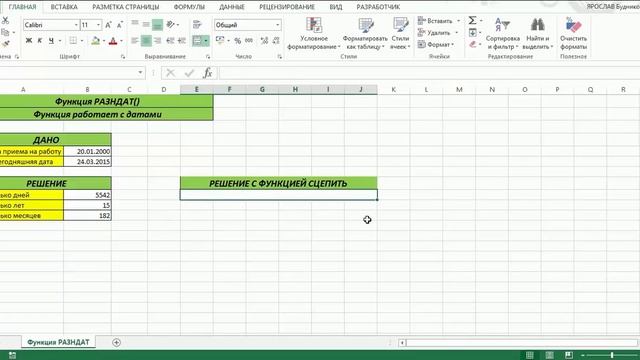
Task: Open Найти и выделить binoculars menu
Action: (538, 33)
